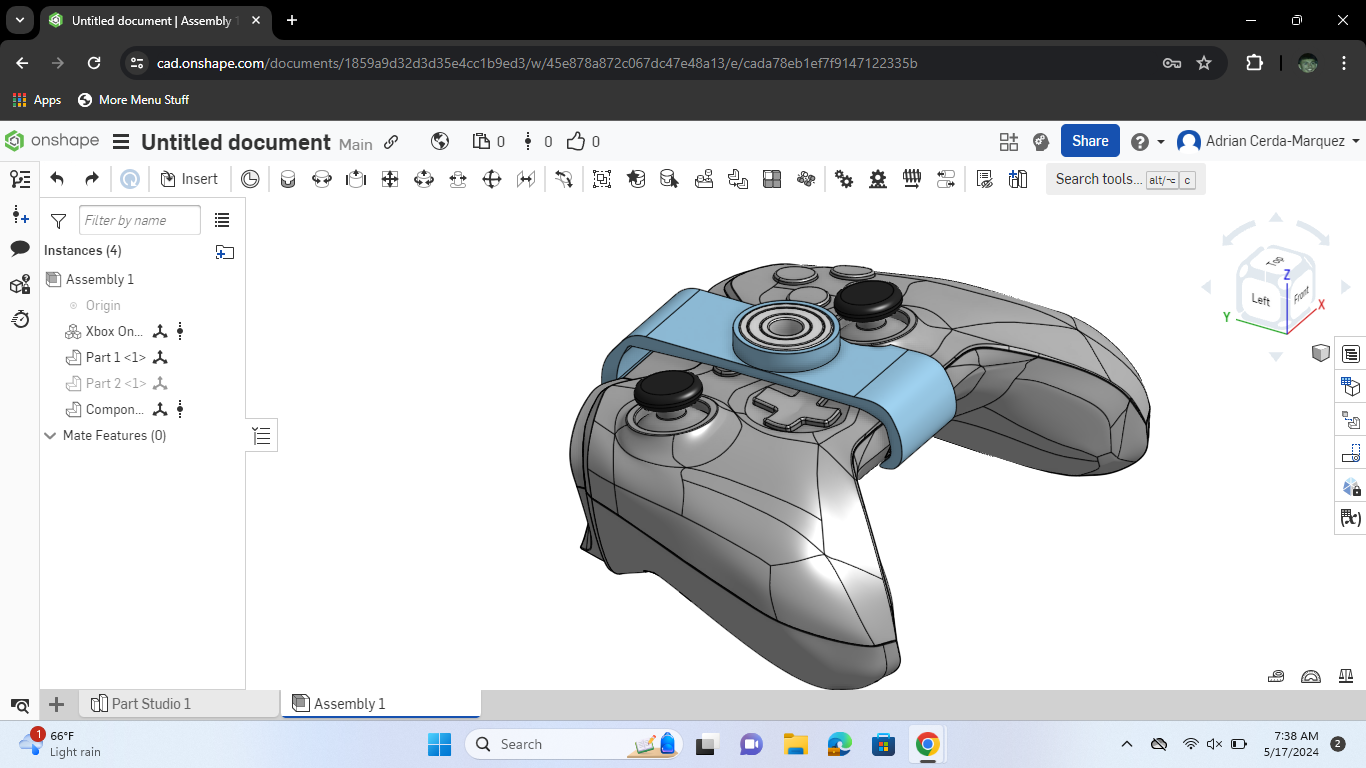
Task: Open Adrian Cerda-Marquez account menu
Action: pos(1268,141)
